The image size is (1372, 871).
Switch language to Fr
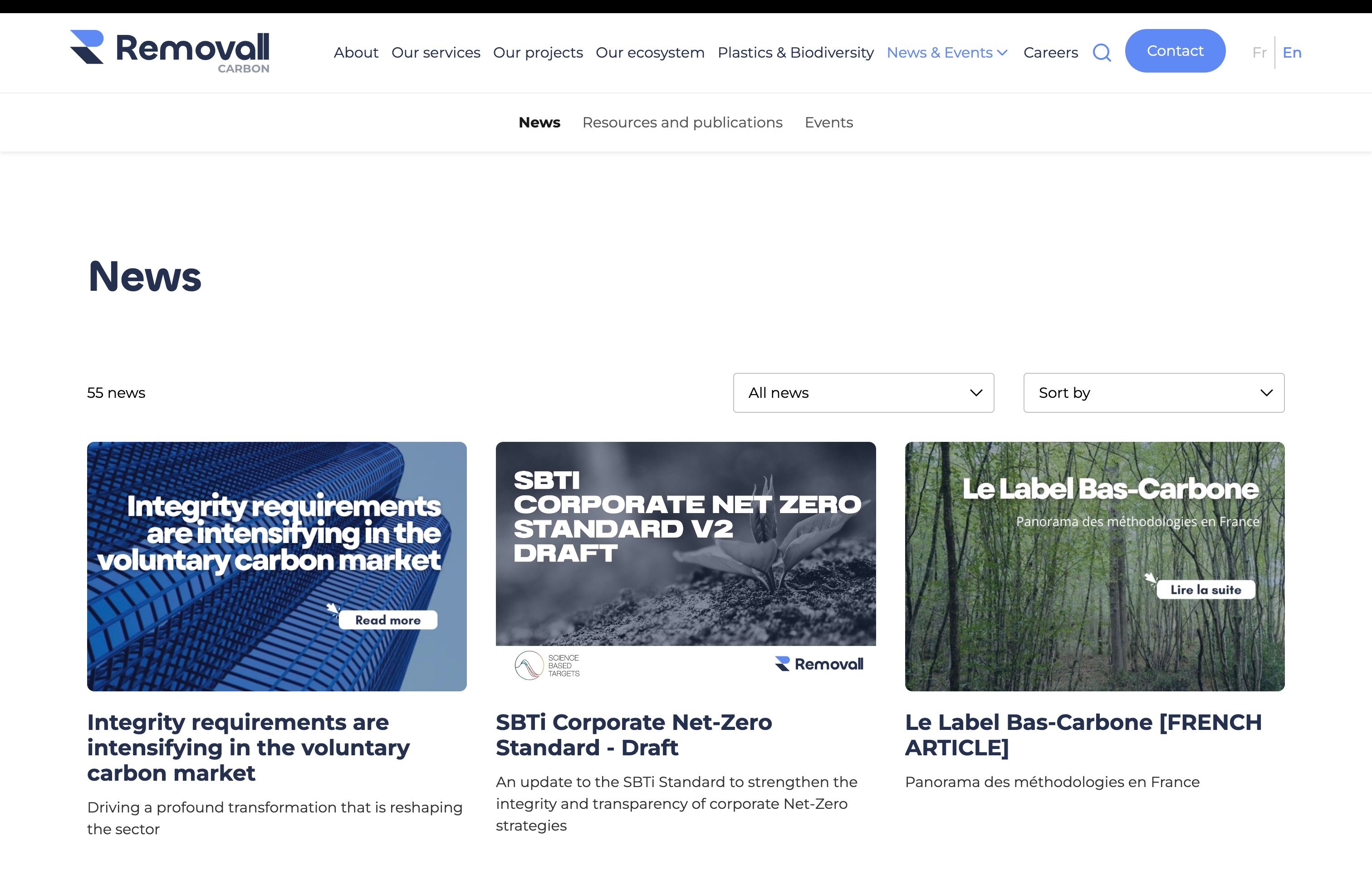click(1259, 53)
